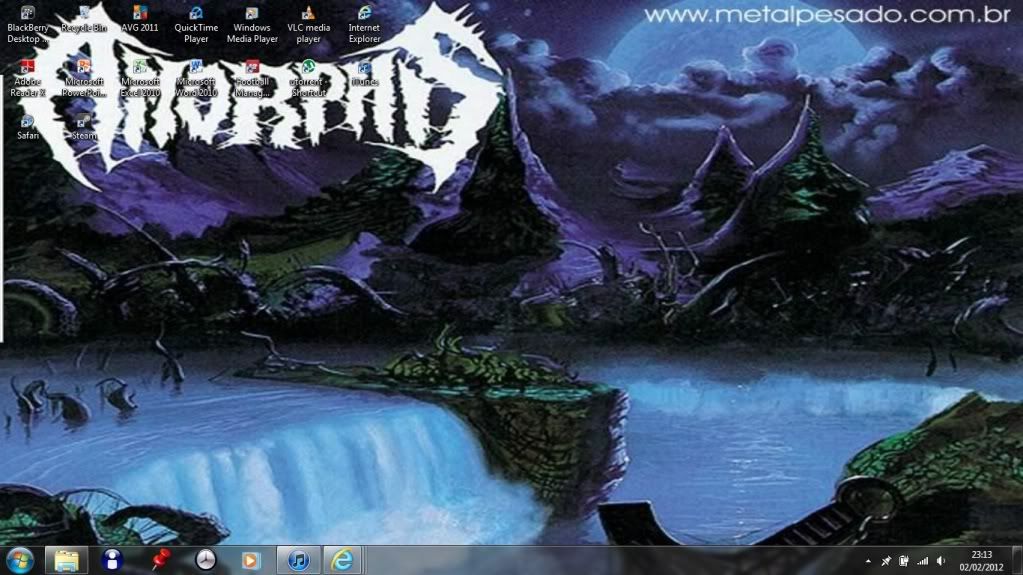Select the Microsoft PowerPoint desktop icon
This screenshot has width=1023, height=575.
(84, 78)
